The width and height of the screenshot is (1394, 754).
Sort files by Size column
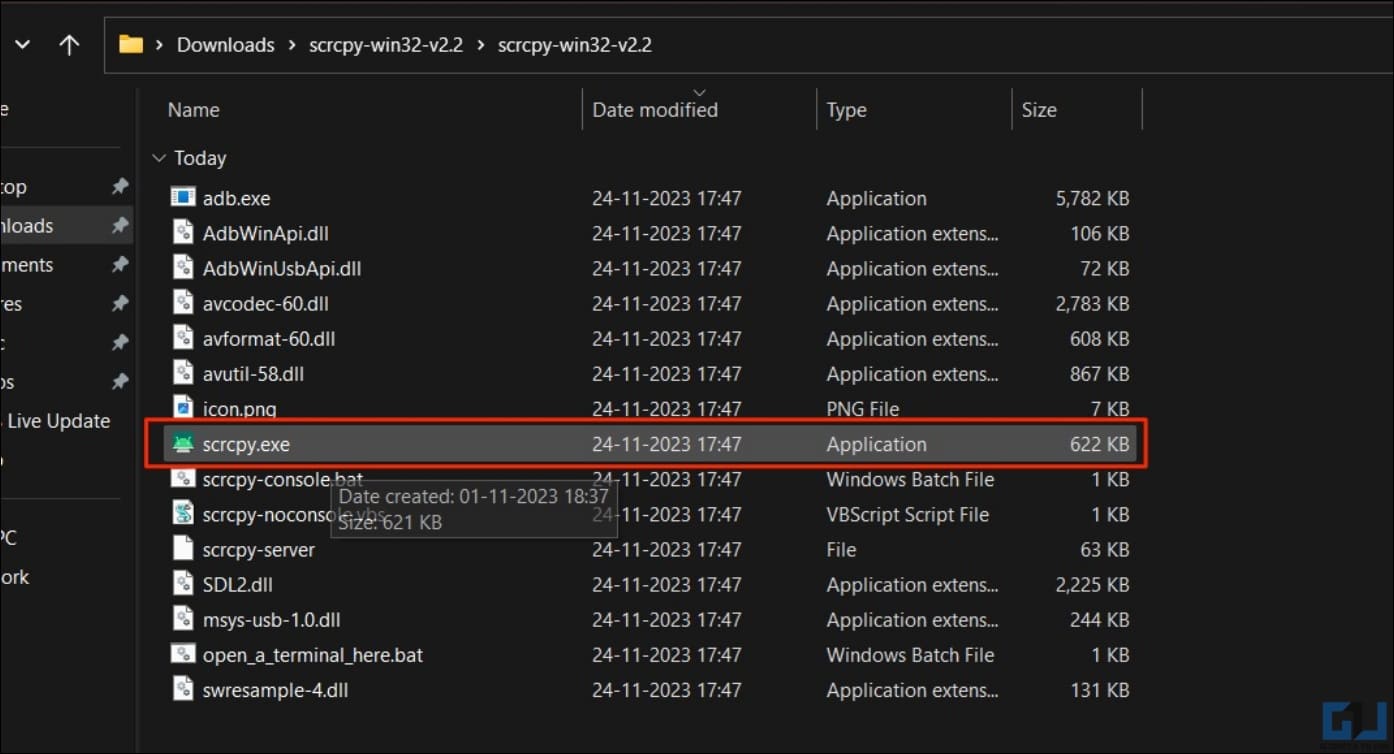tap(1039, 110)
